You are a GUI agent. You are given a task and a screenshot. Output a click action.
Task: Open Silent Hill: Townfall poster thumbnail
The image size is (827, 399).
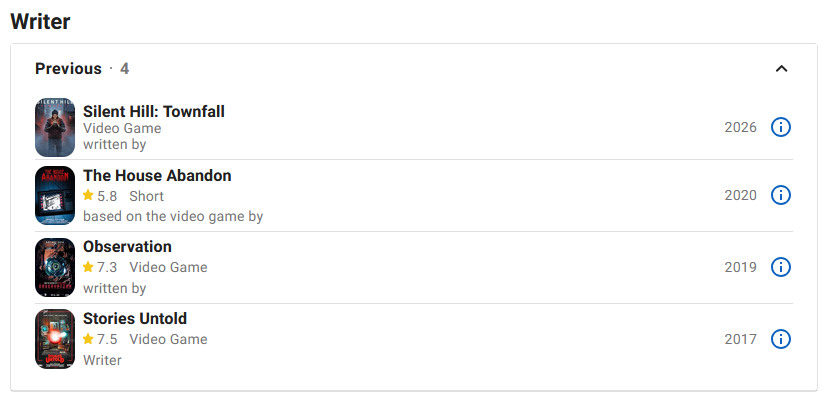[55, 127]
